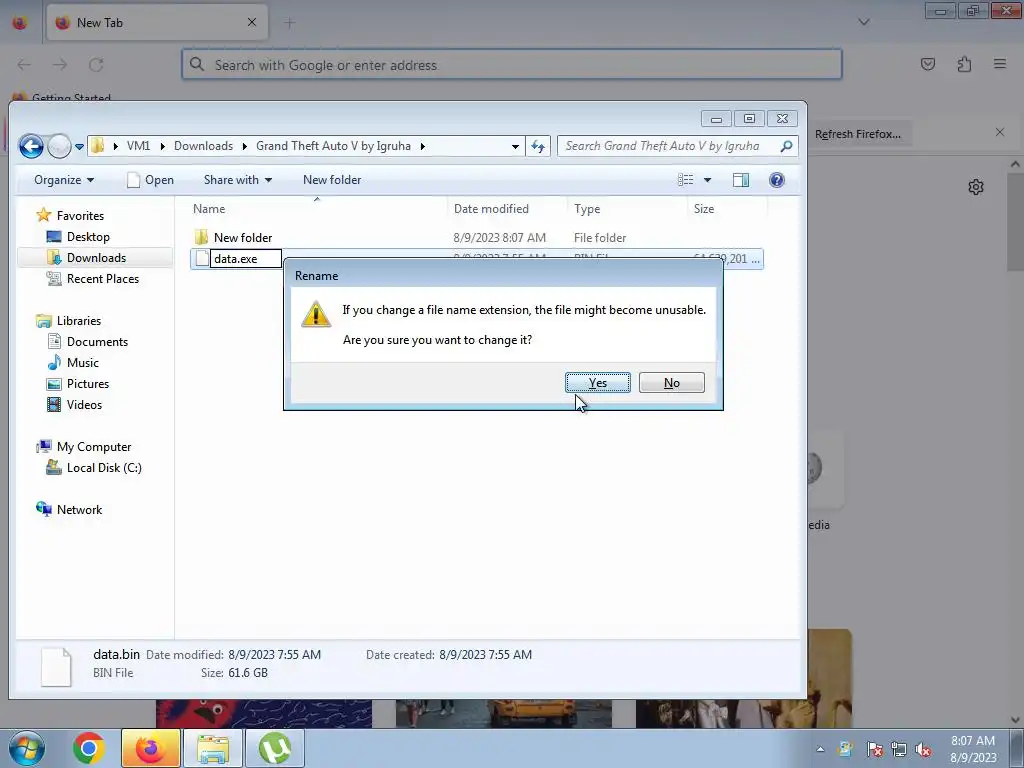Open the Share with menu
The image size is (1024, 768).
pos(238,180)
